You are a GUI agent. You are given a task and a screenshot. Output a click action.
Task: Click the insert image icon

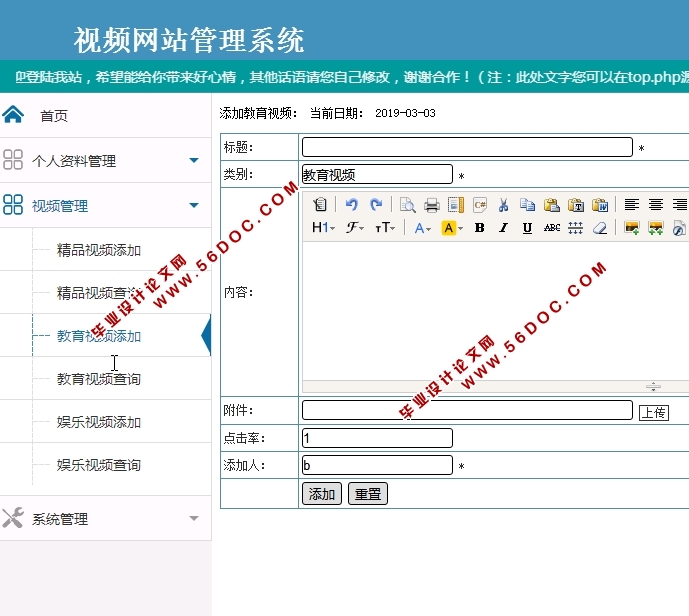coord(632,228)
